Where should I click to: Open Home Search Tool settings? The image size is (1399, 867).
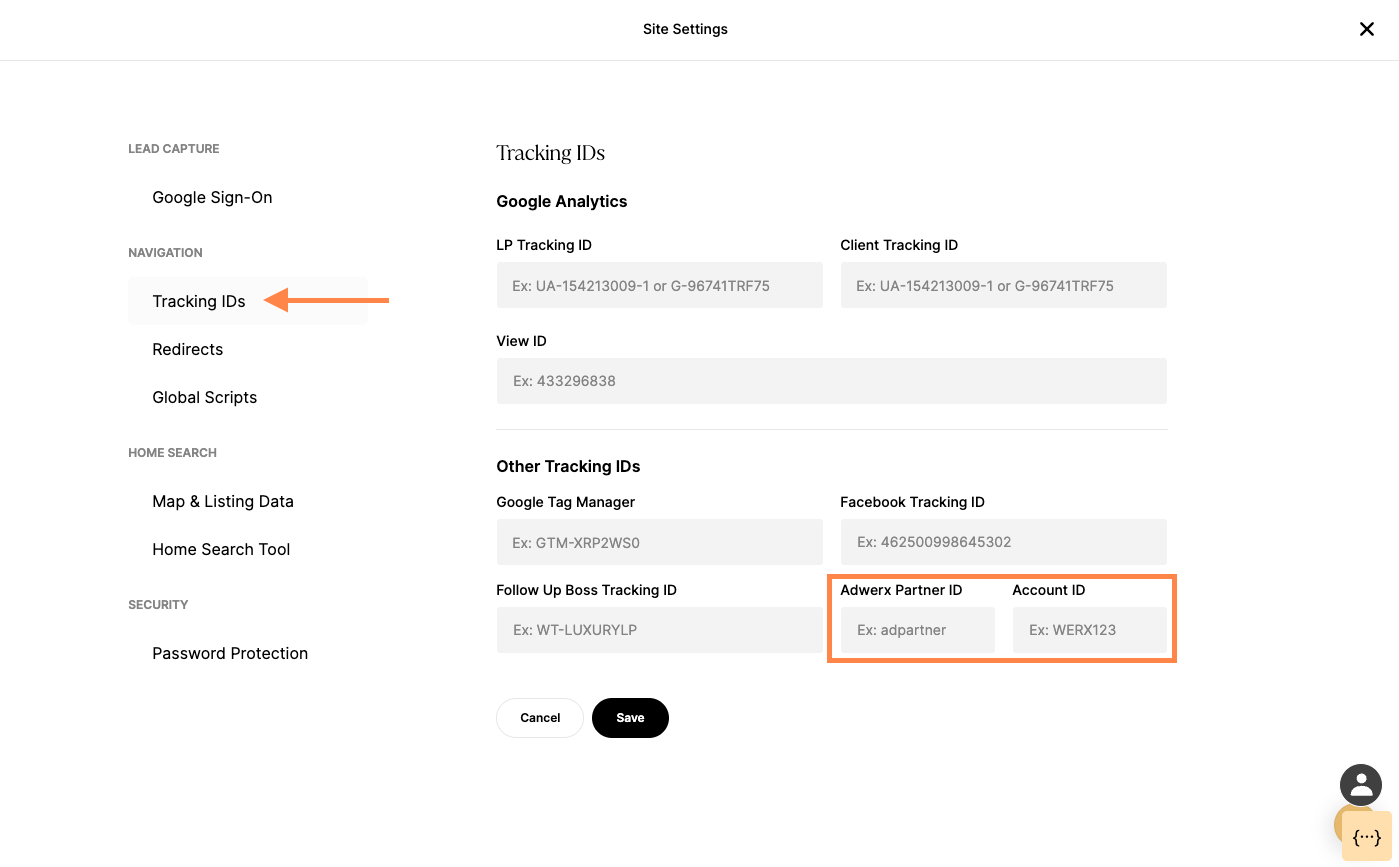[x=221, y=549]
